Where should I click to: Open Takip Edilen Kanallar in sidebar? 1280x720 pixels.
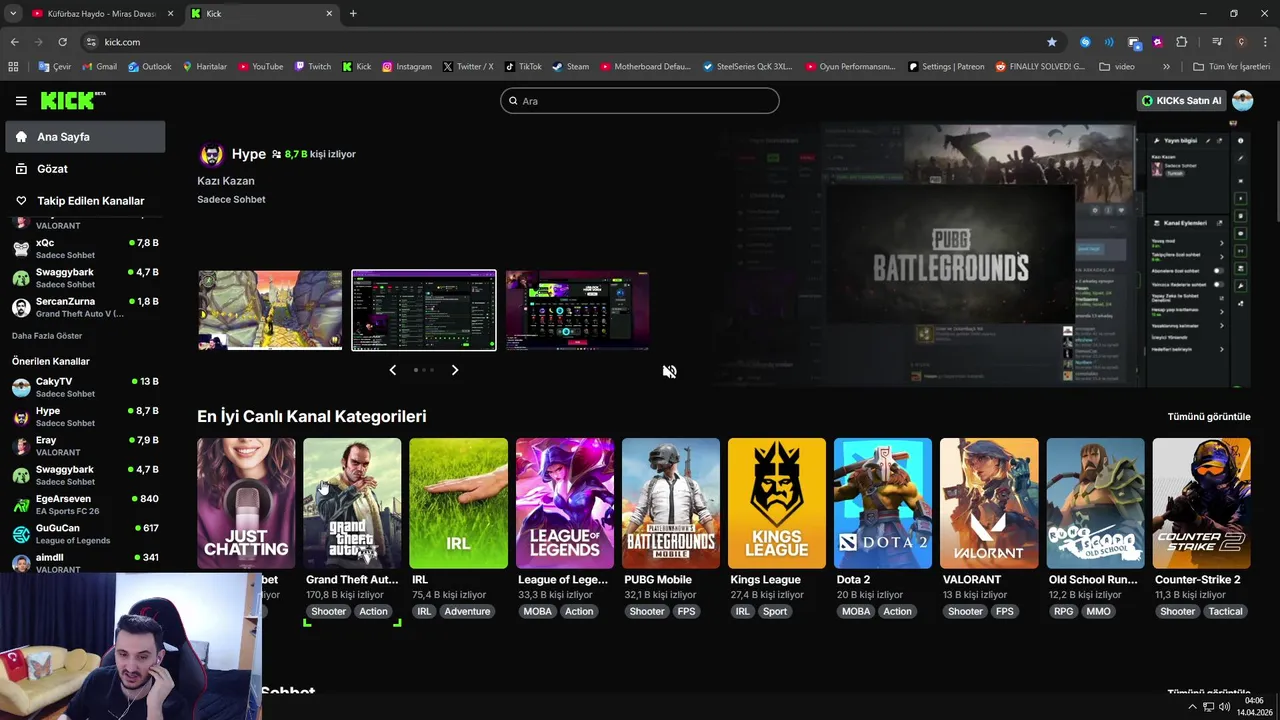85,201
